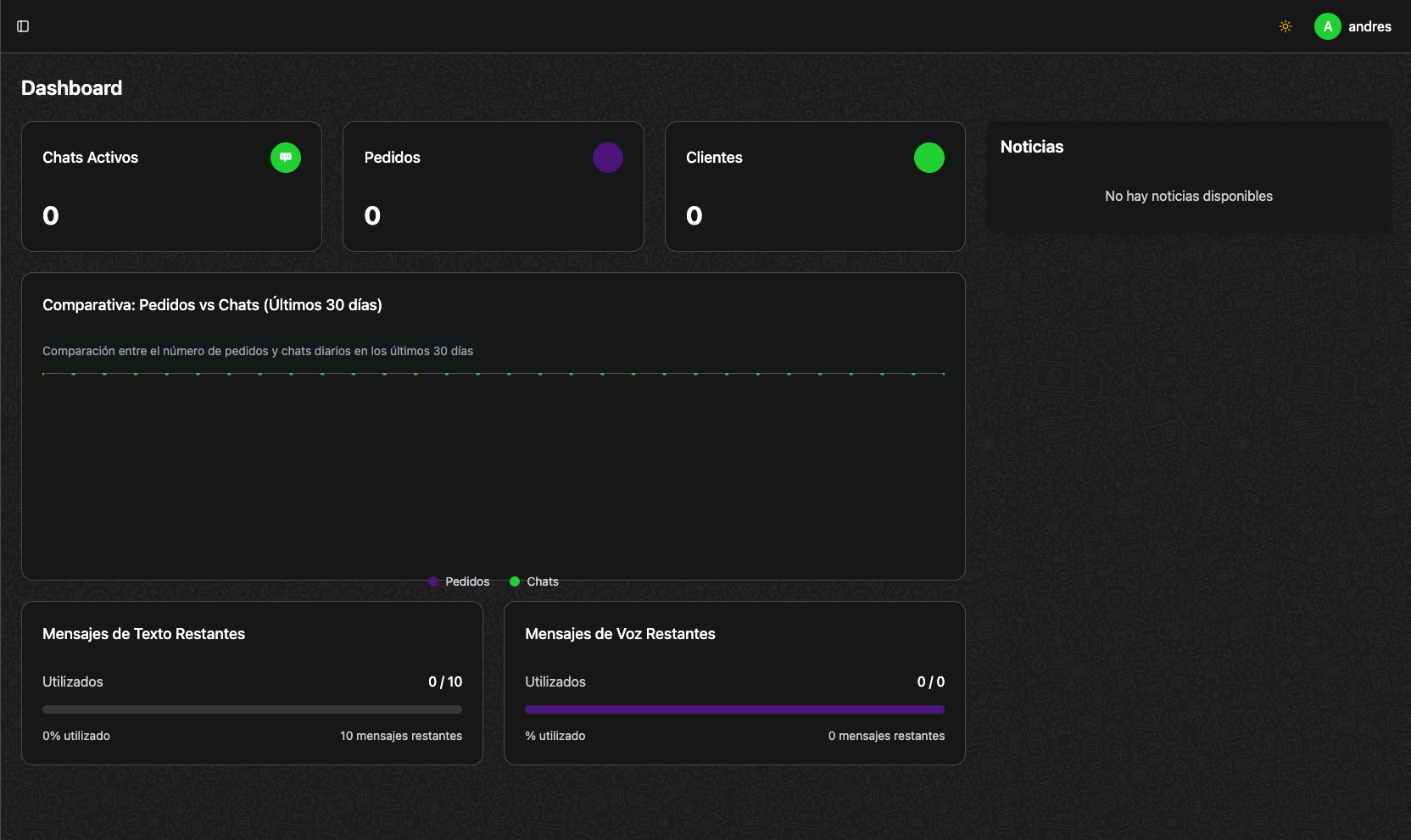
Task: Click the purple Pedidos circle icon
Action: [607, 158]
